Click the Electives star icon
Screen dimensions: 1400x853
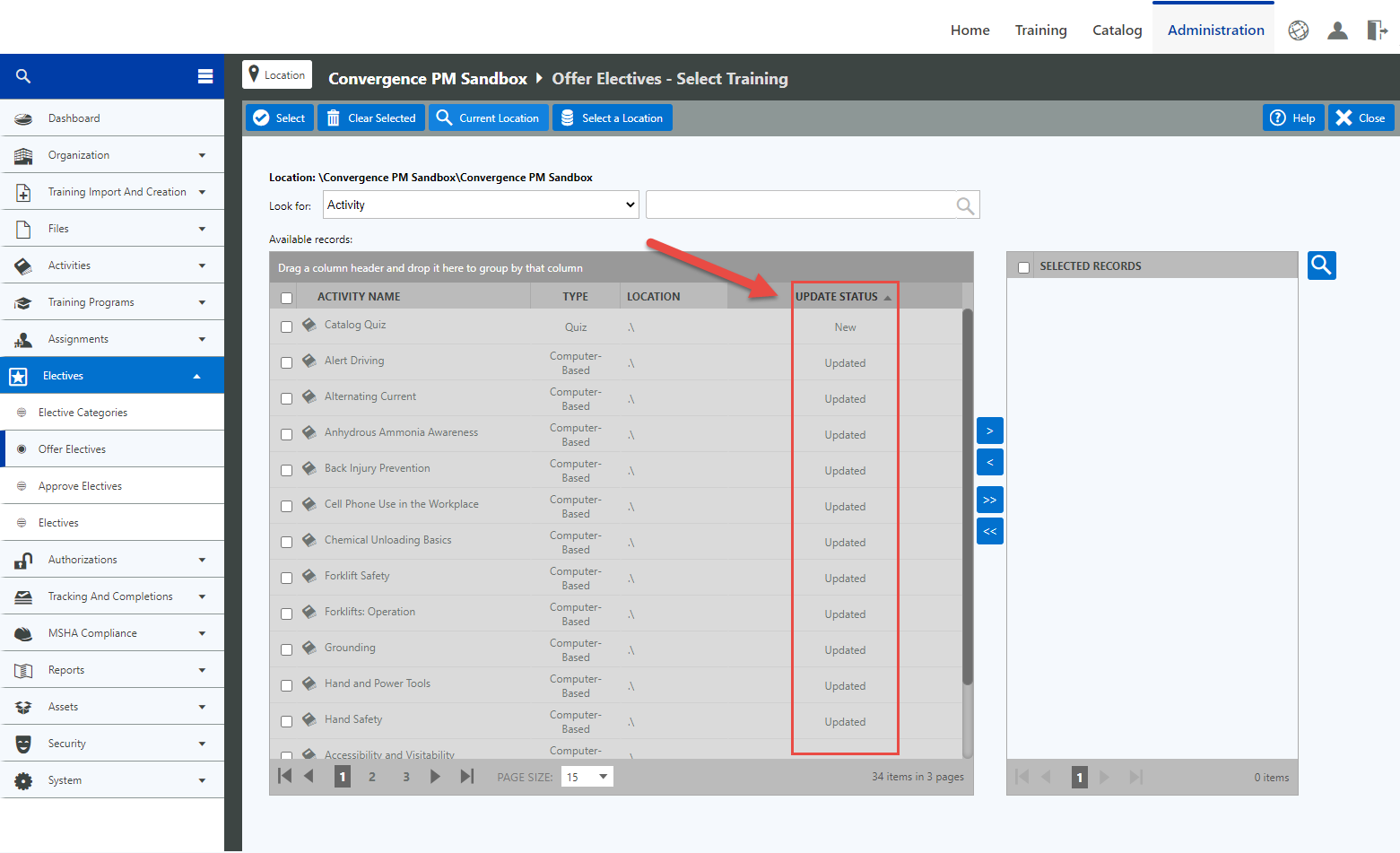point(18,376)
